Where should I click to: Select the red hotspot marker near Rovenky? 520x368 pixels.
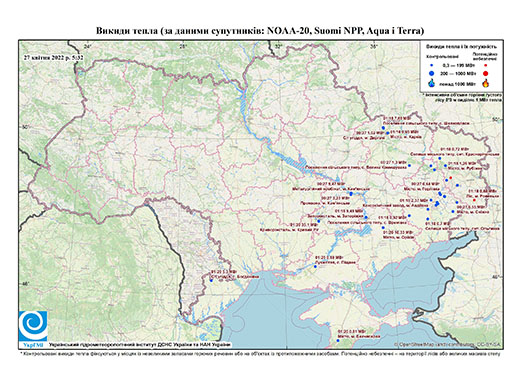(474, 200)
